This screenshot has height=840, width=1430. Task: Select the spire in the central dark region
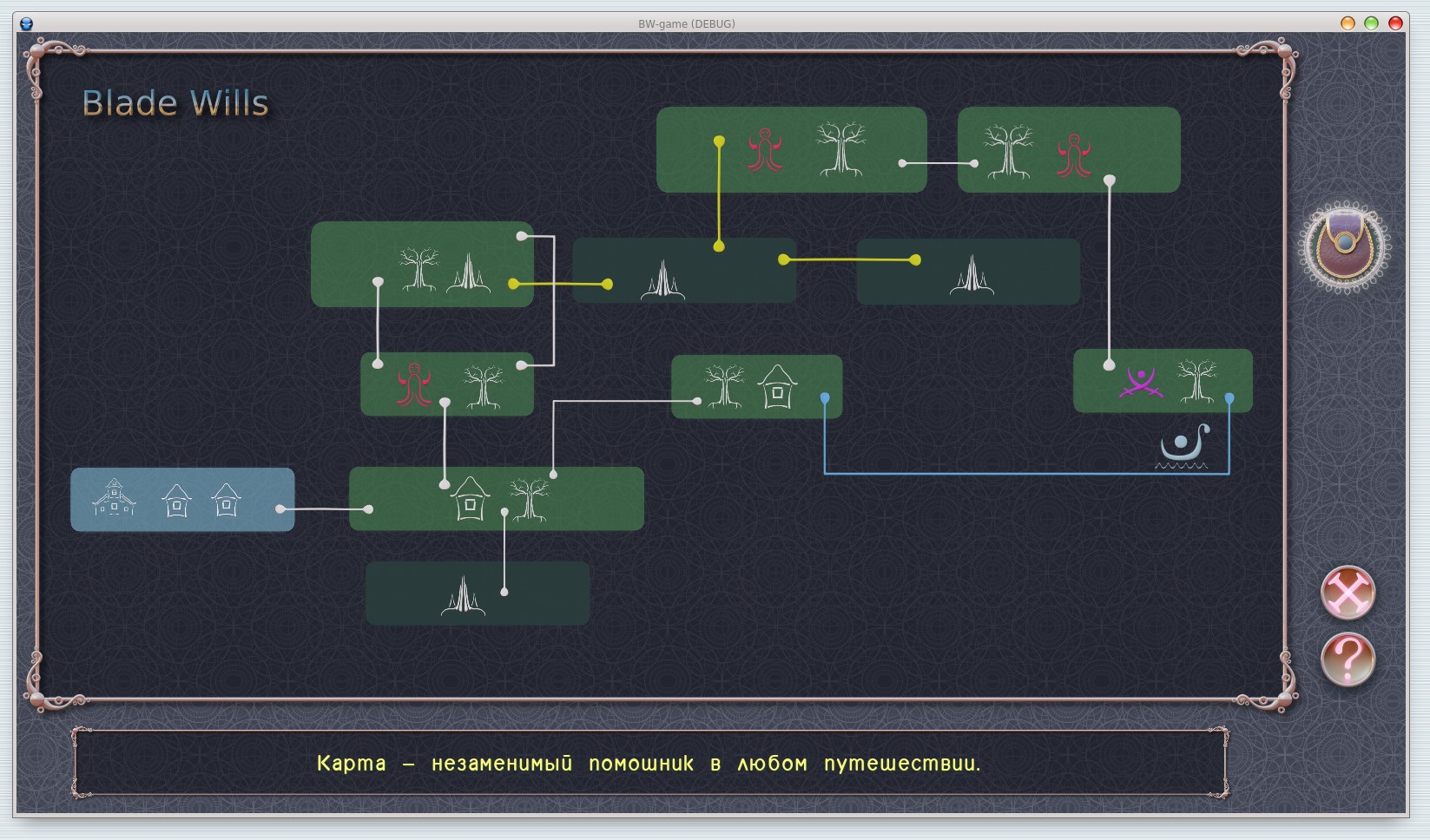662,280
